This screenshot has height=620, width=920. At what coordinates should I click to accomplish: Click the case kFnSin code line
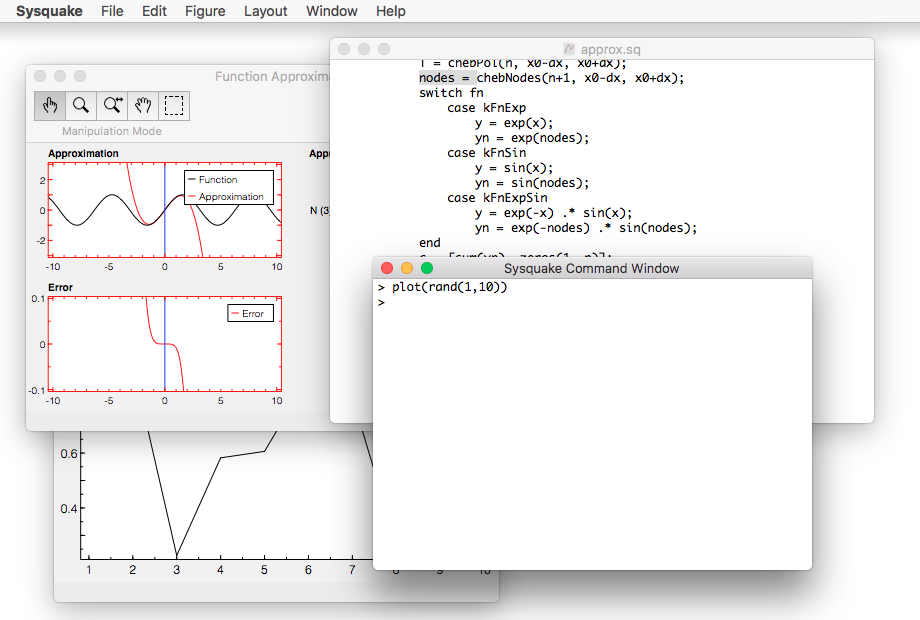pos(486,153)
